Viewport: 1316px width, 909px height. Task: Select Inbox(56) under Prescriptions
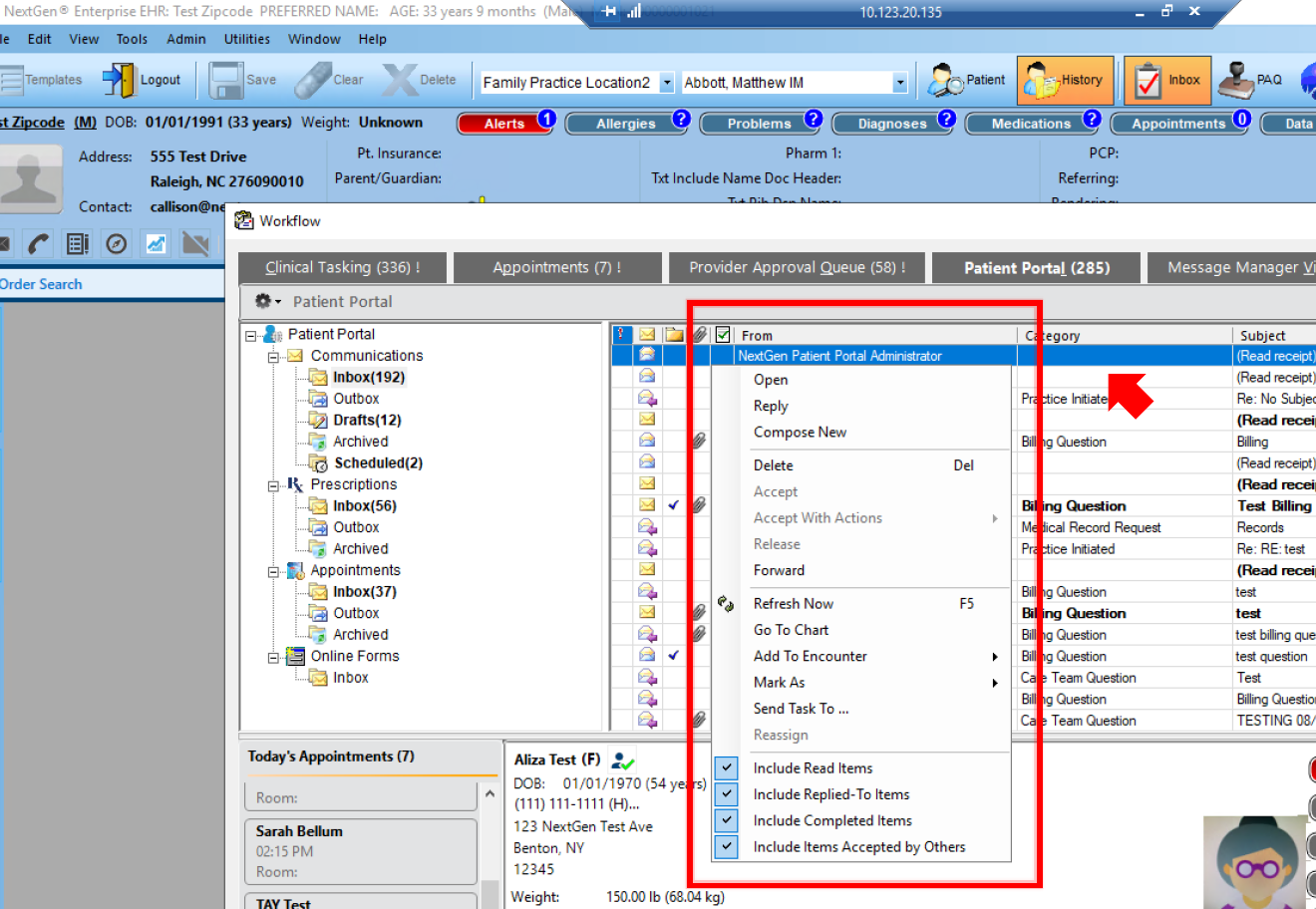point(364,505)
